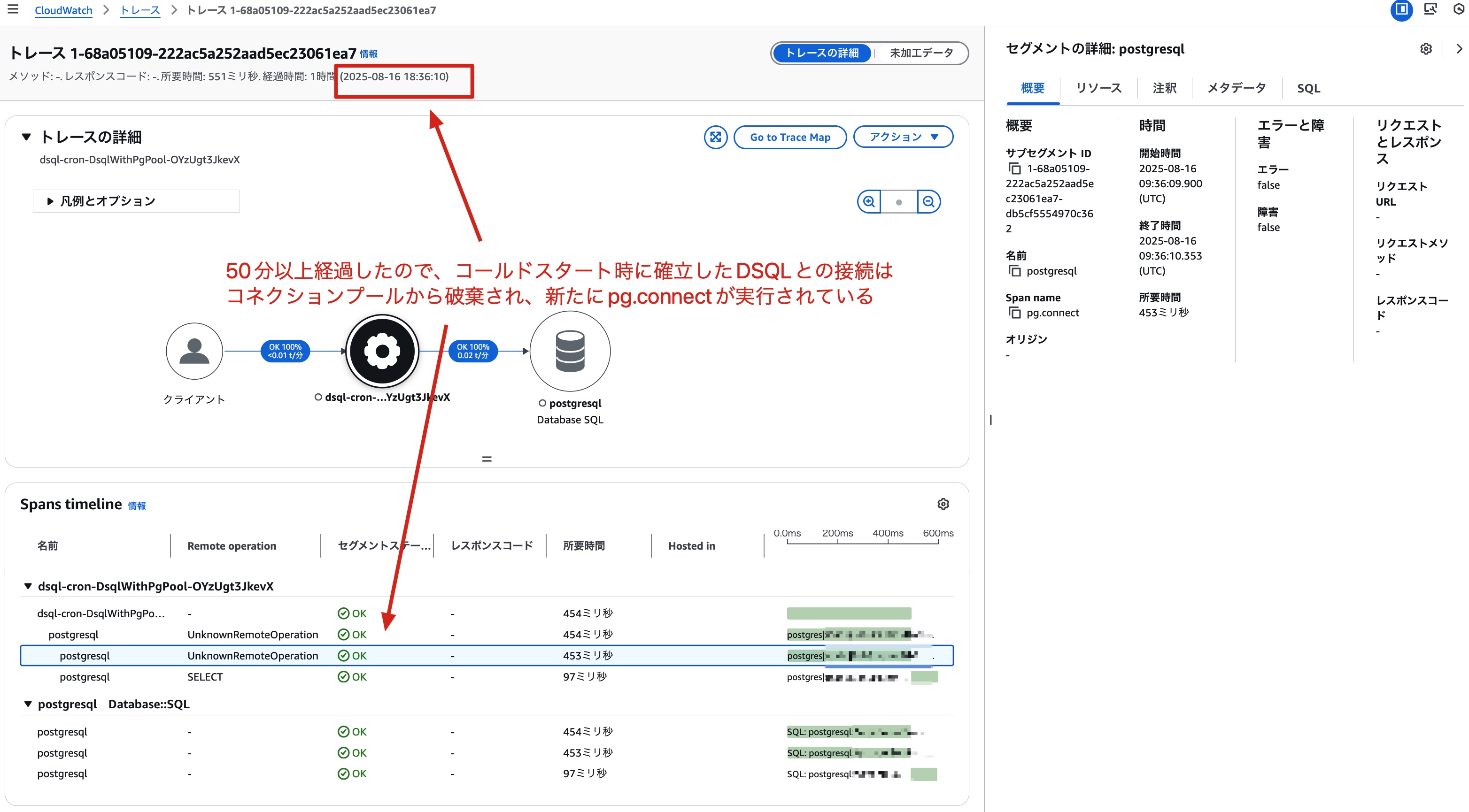
Task: Click the レスポンスコード column header
Action: tap(492, 546)
